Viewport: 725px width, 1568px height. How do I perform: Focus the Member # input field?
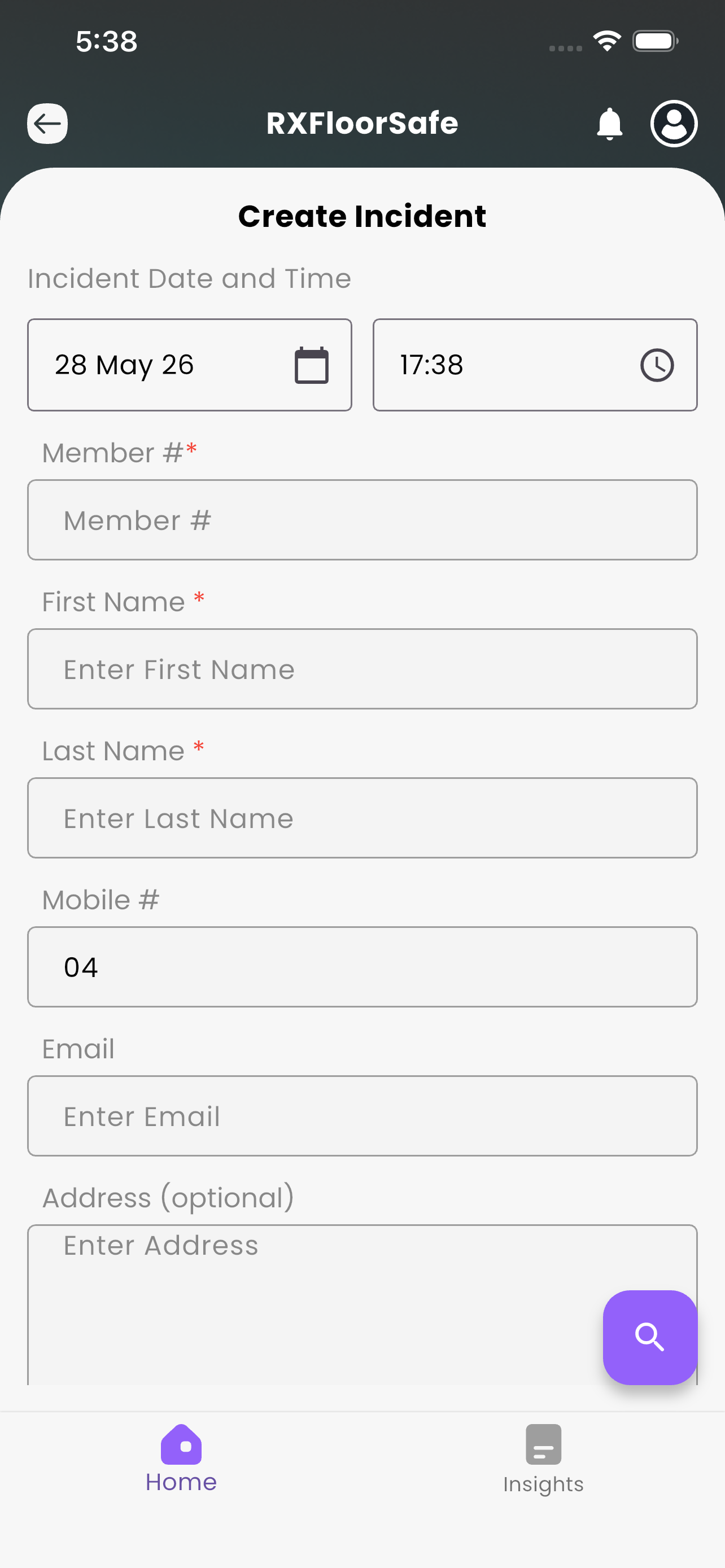point(362,520)
